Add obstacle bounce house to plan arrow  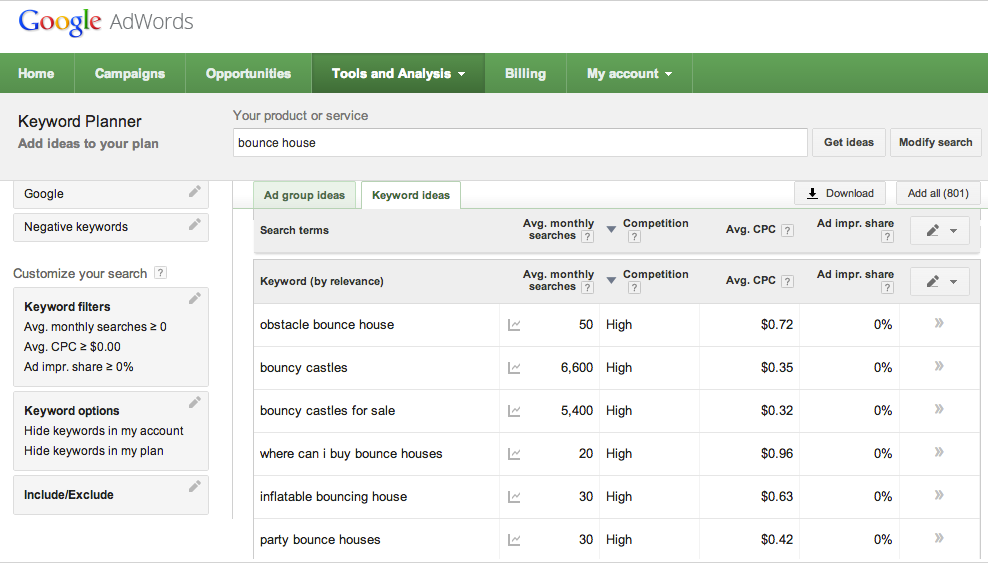coord(939,324)
